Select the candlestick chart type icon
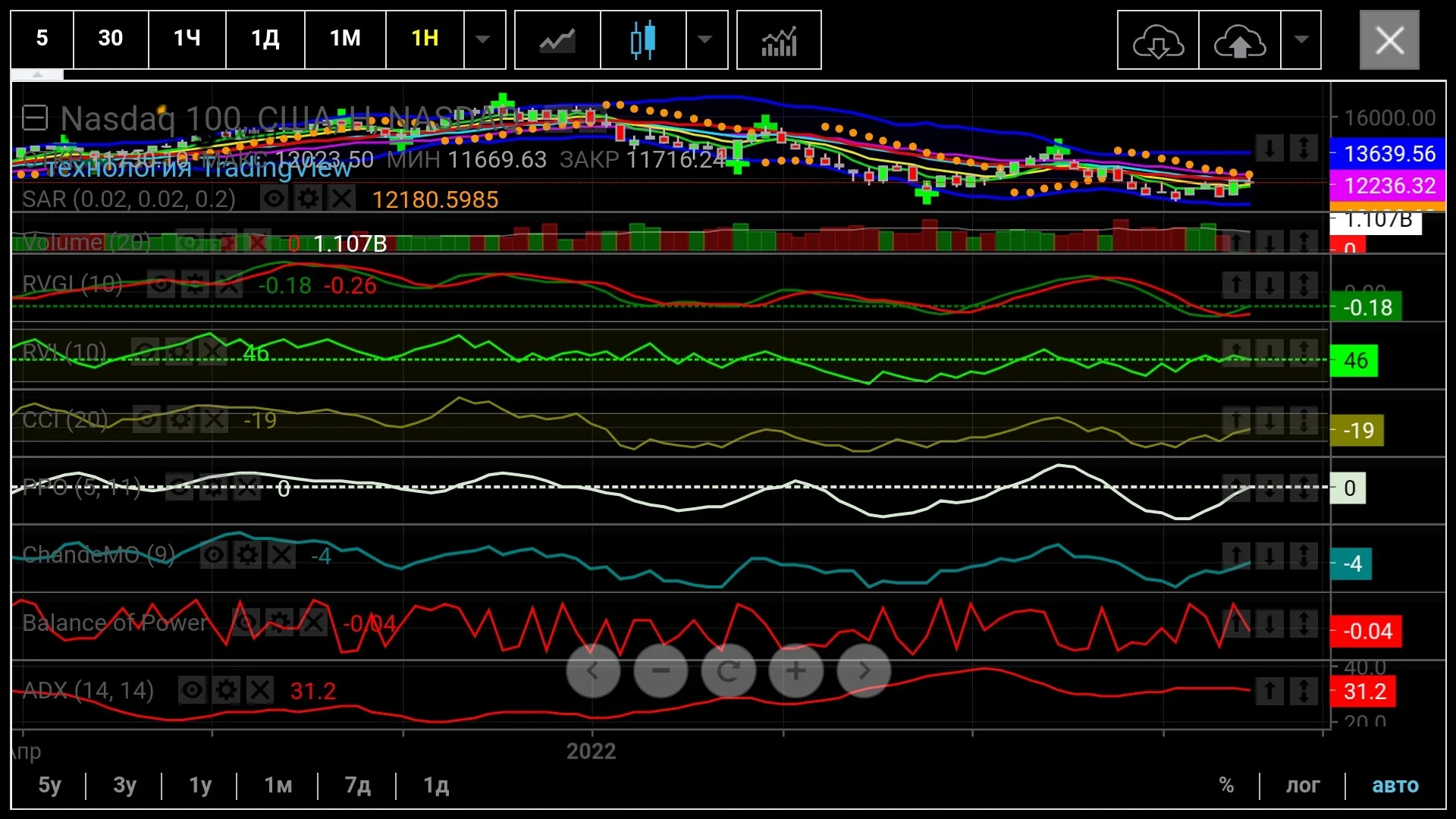Screen dimensions: 1456x819 (643, 40)
